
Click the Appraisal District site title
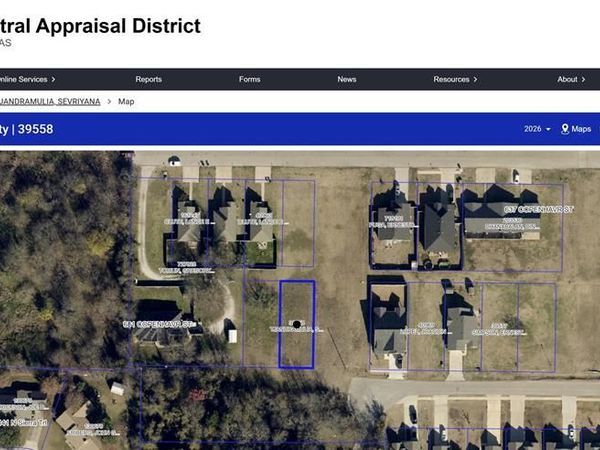(x=100, y=26)
